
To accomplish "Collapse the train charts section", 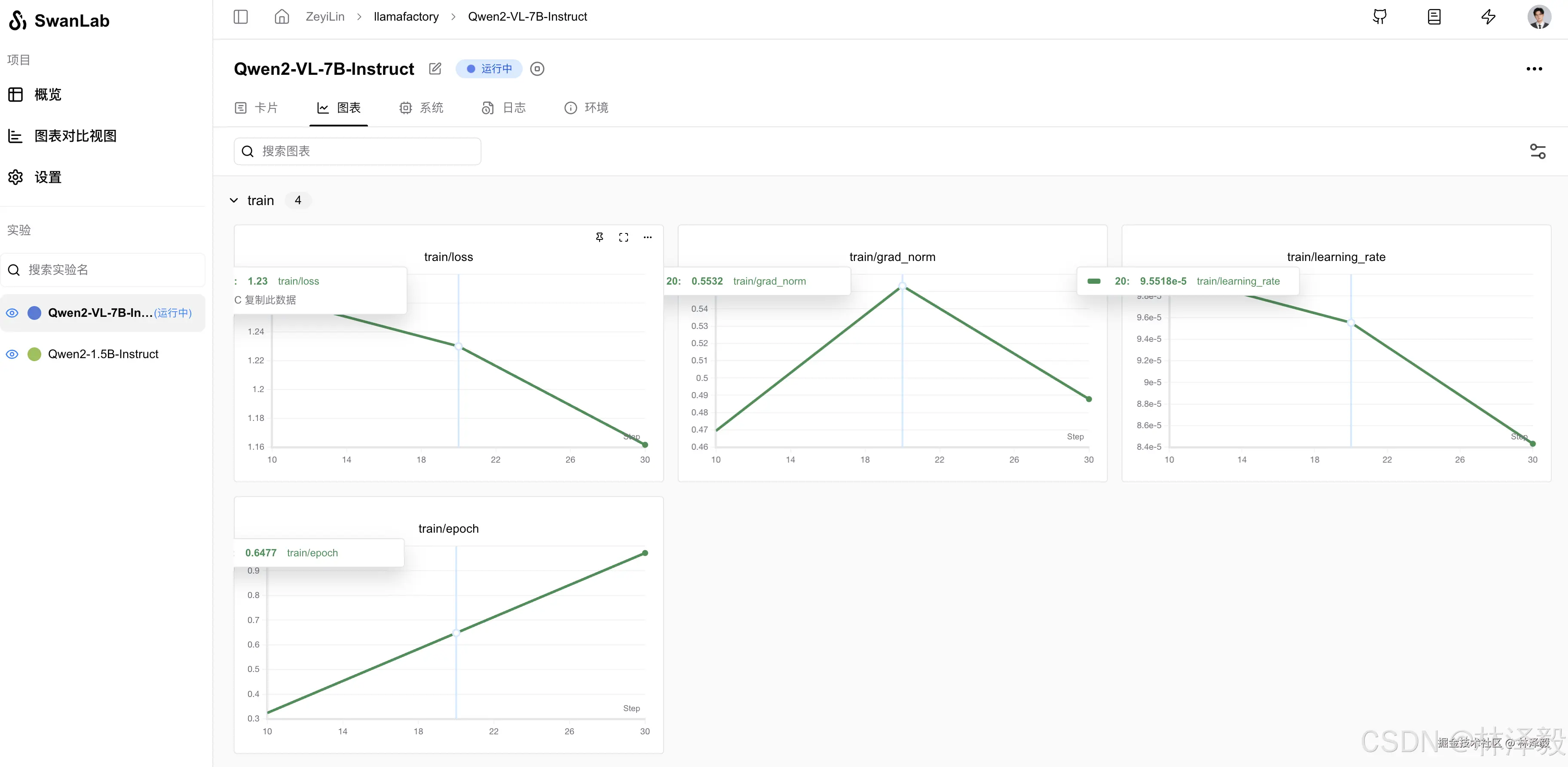I will tap(234, 200).
